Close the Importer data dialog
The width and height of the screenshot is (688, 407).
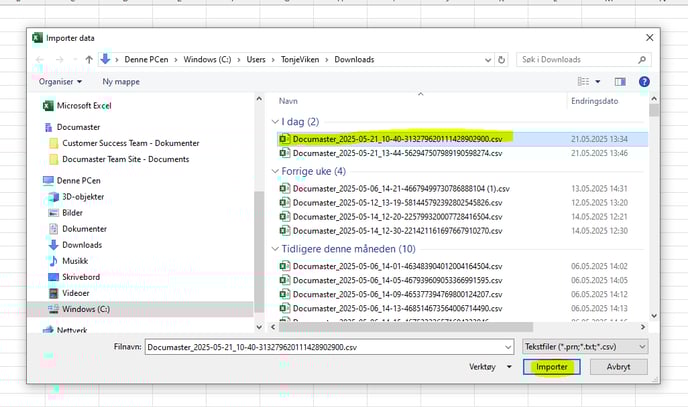649,38
